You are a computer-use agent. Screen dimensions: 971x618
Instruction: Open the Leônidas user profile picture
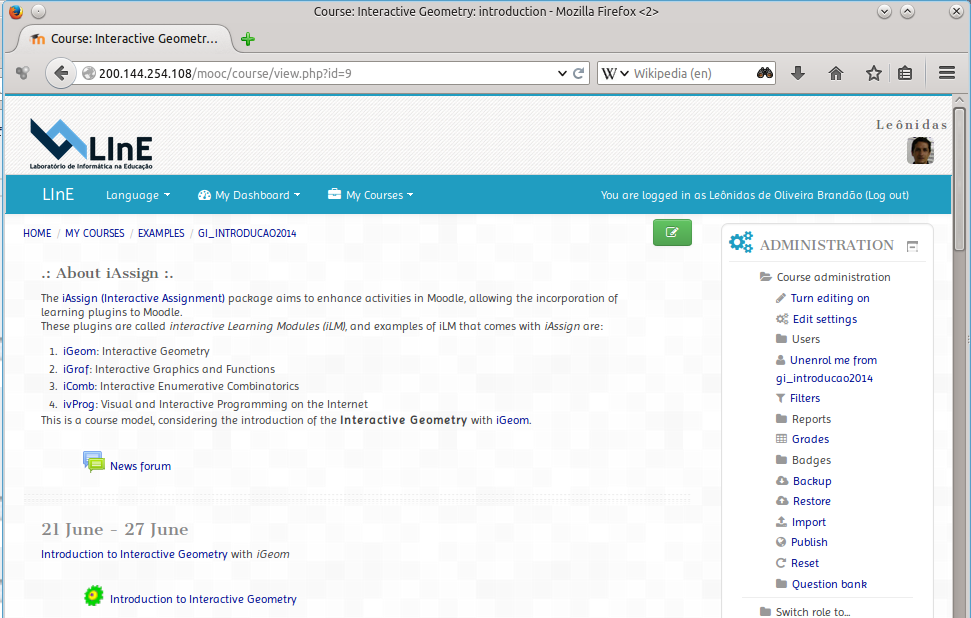(x=920, y=150)
